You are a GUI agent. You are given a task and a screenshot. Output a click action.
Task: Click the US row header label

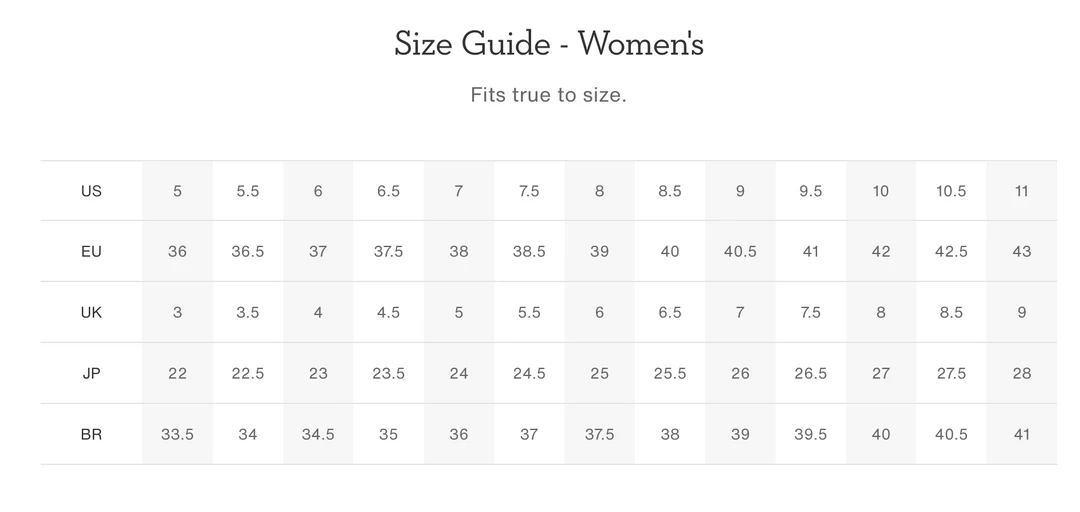pyautogui.click(x=91, y=191)
